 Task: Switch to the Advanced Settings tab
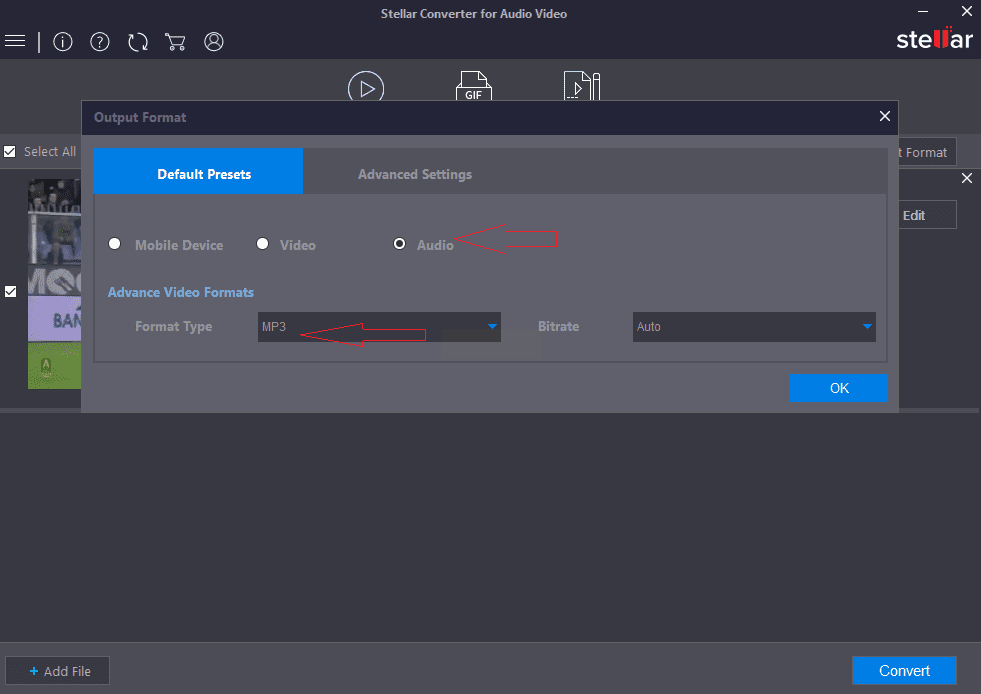[x=415, y=174]
